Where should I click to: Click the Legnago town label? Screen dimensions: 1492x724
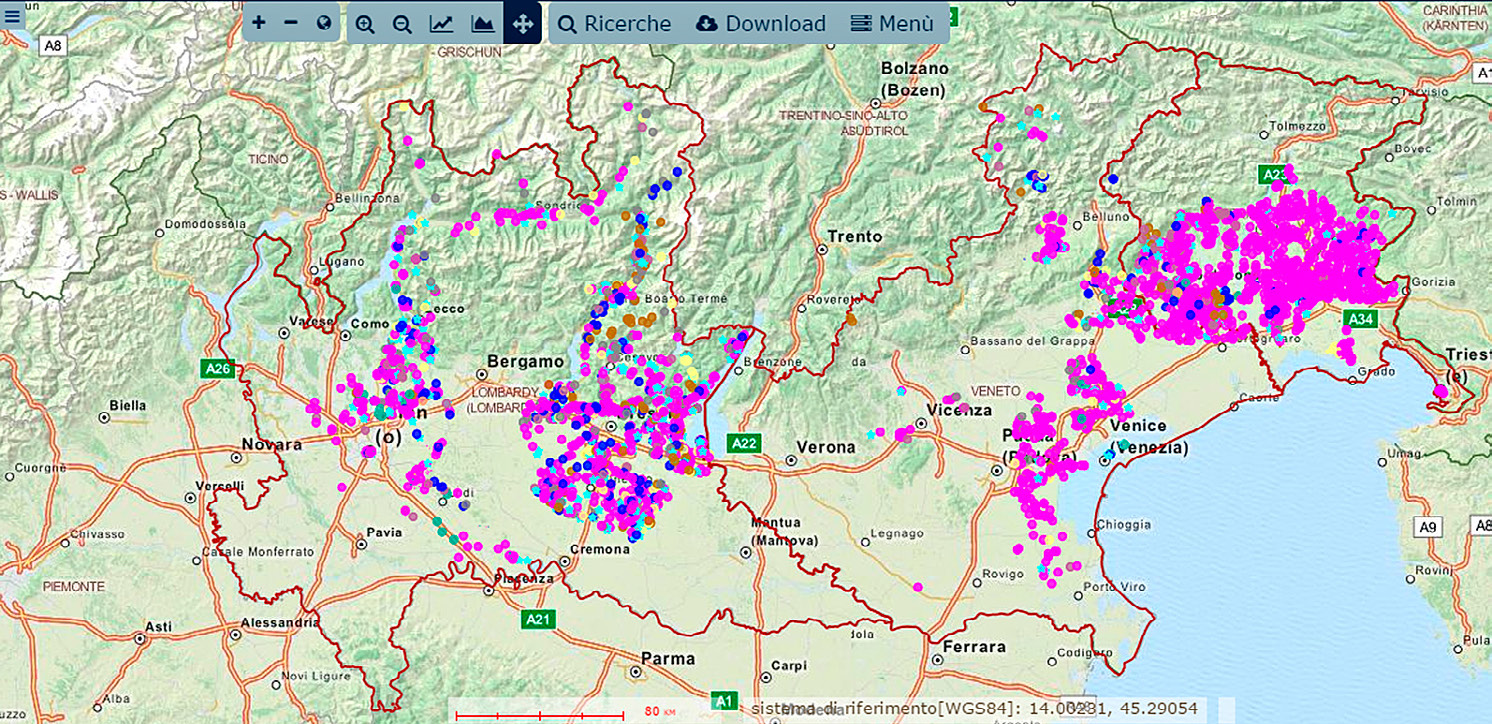tap(898, 533)
